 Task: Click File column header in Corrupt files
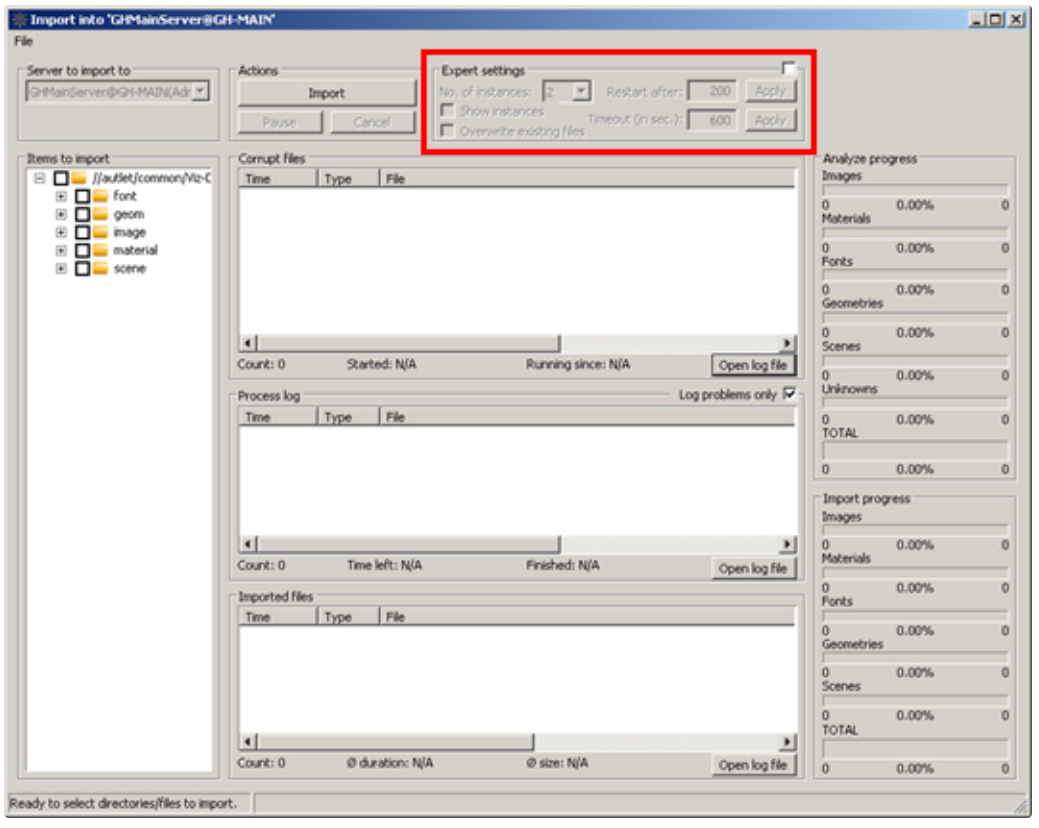pyautogui.click(x=588, y=179)
